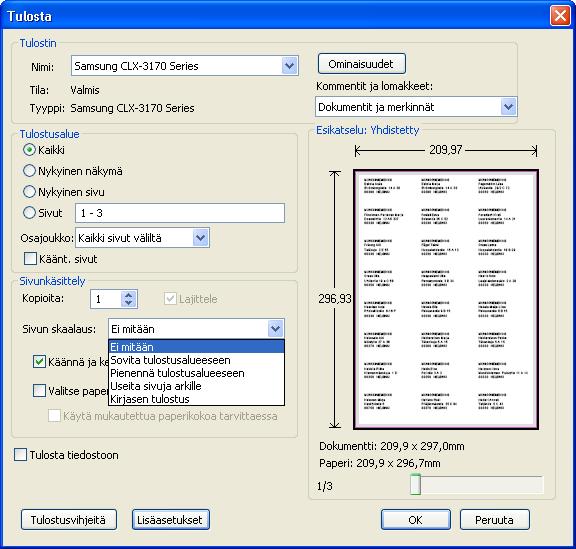576x549 pixels.
Task: Open the printer name dropdown arrow
Action: (x=289, y=66)
